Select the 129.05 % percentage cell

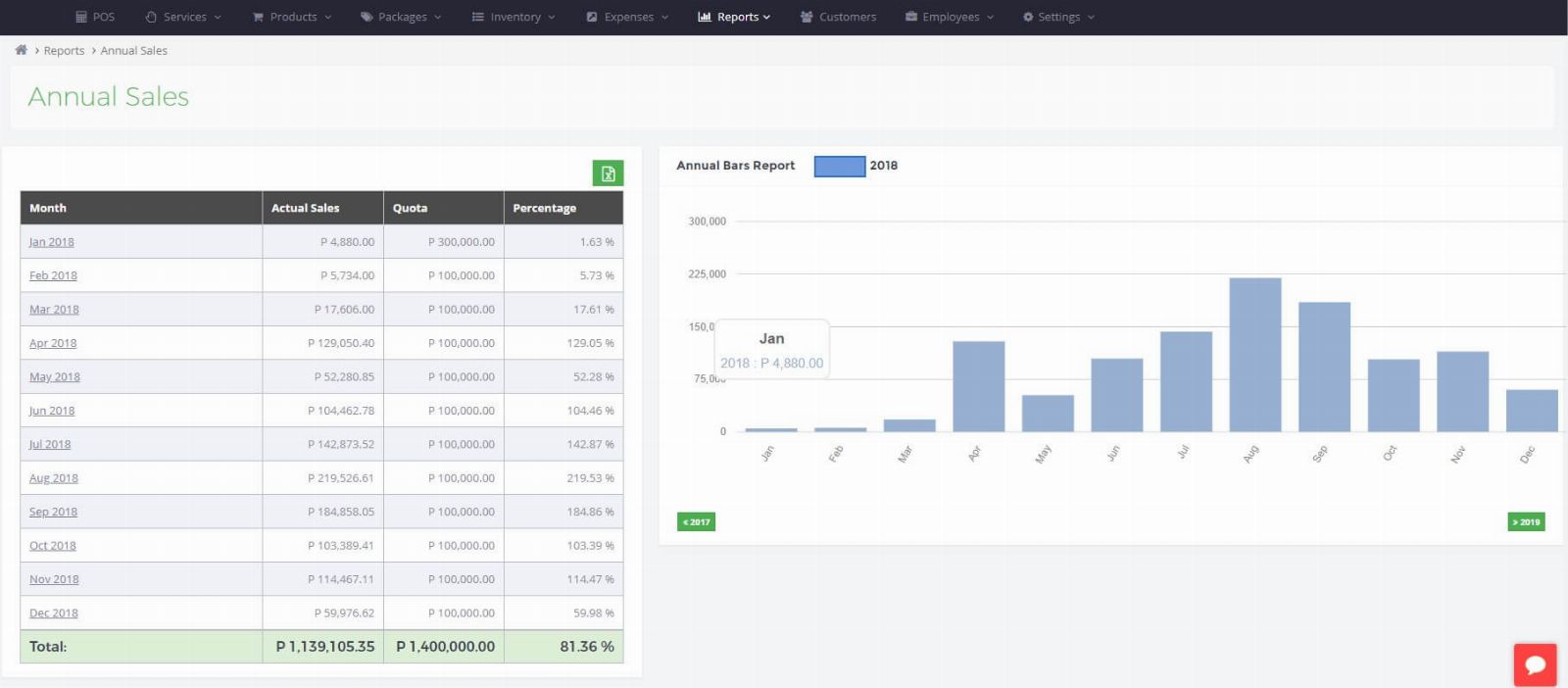(563, 343)
